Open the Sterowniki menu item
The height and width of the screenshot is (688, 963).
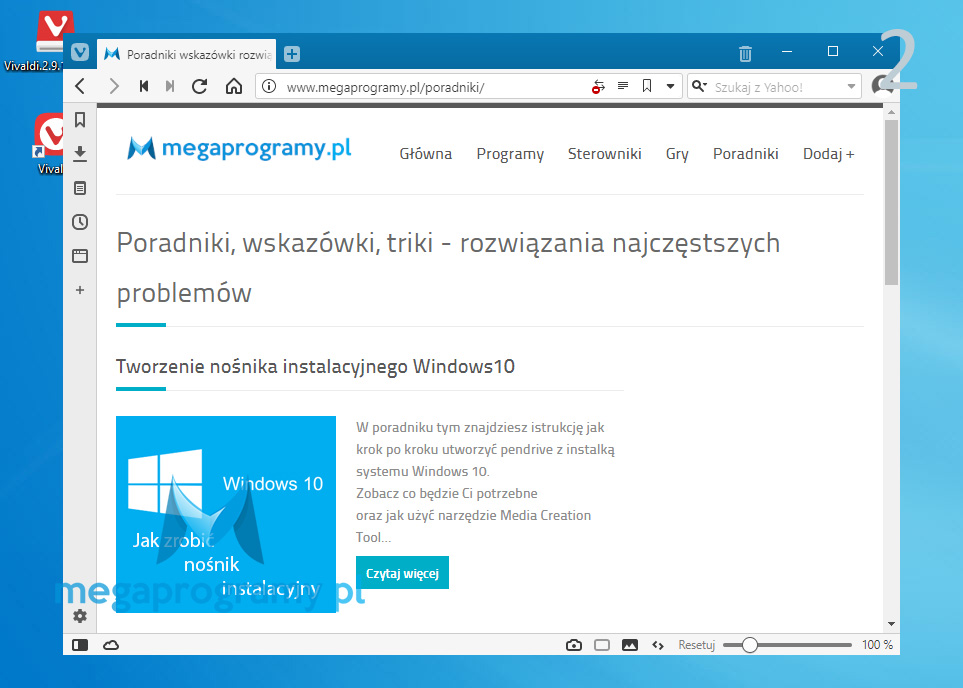[x=604, y=154]
